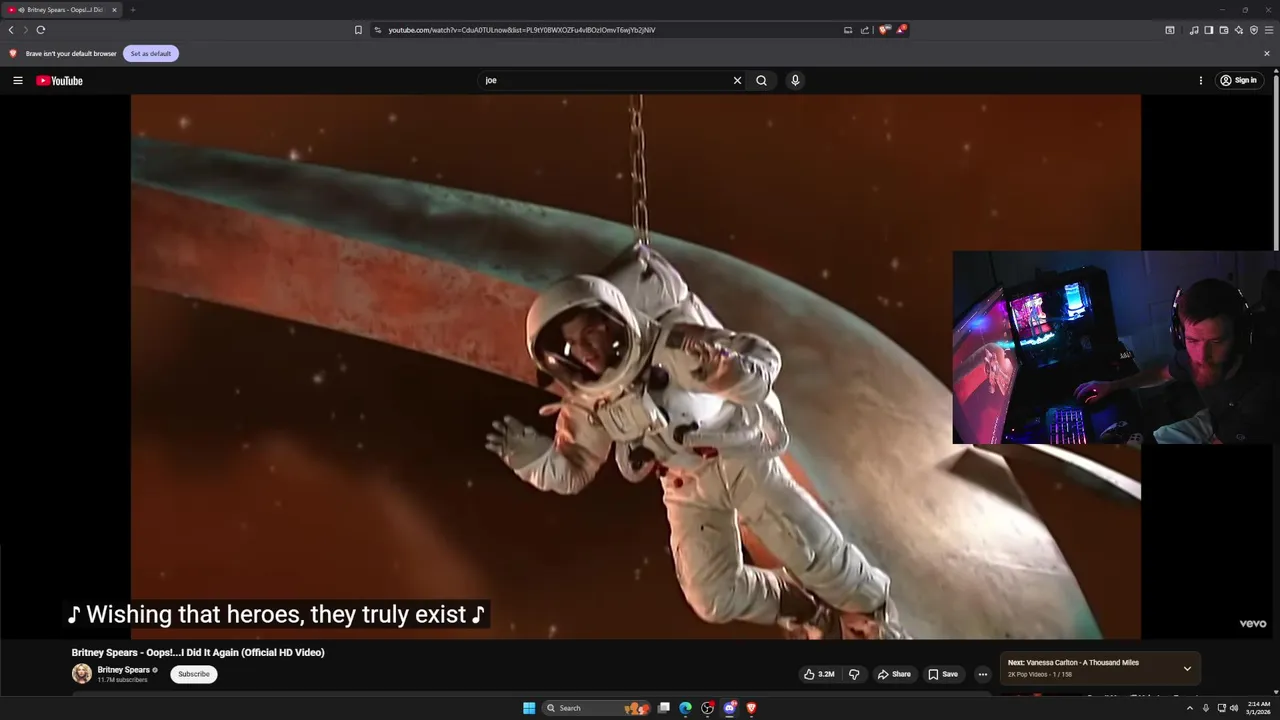Bookmark this page in Brave
Viewport: 1280px width, 720px height.
(358, 30)
